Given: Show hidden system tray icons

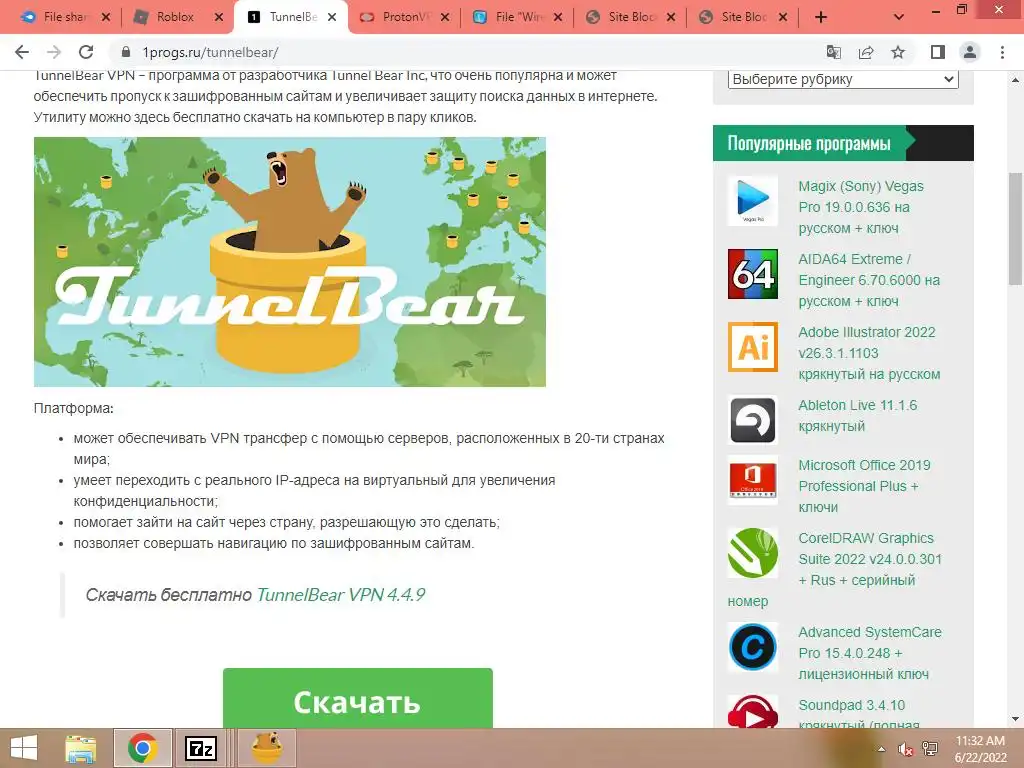Looking at the screenshot, I should pyautogui.click(x=881, y=749).
